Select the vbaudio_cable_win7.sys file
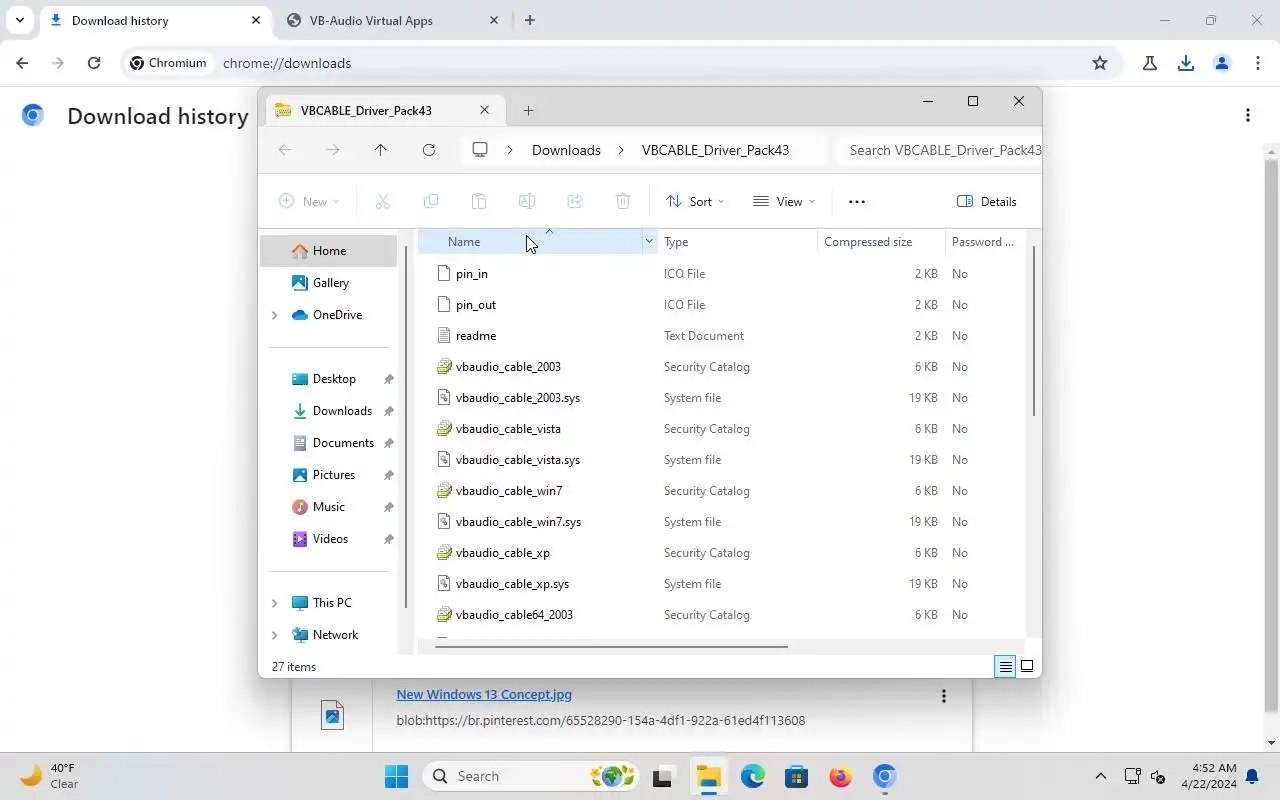Image resolution: width=1280 pixels, height=800 pixels. point(518,522)
